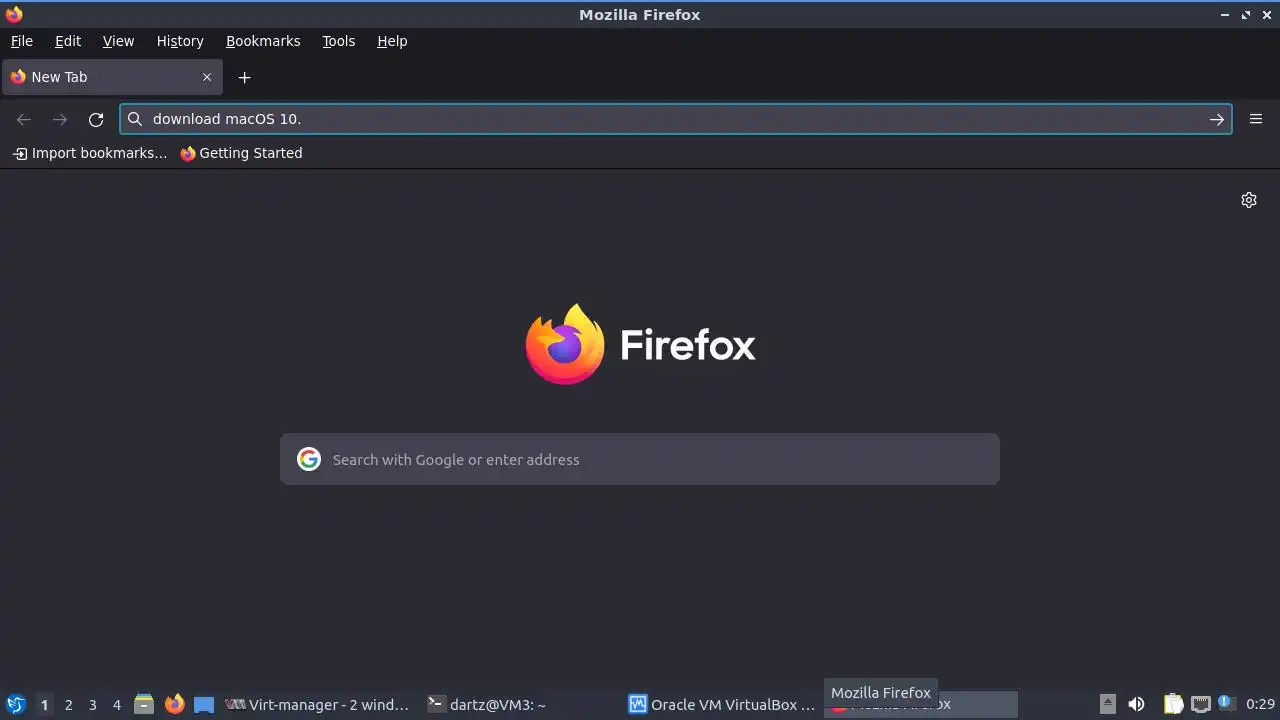Switch to workspace 2
1280x720 pixels.
coord(68,704)
